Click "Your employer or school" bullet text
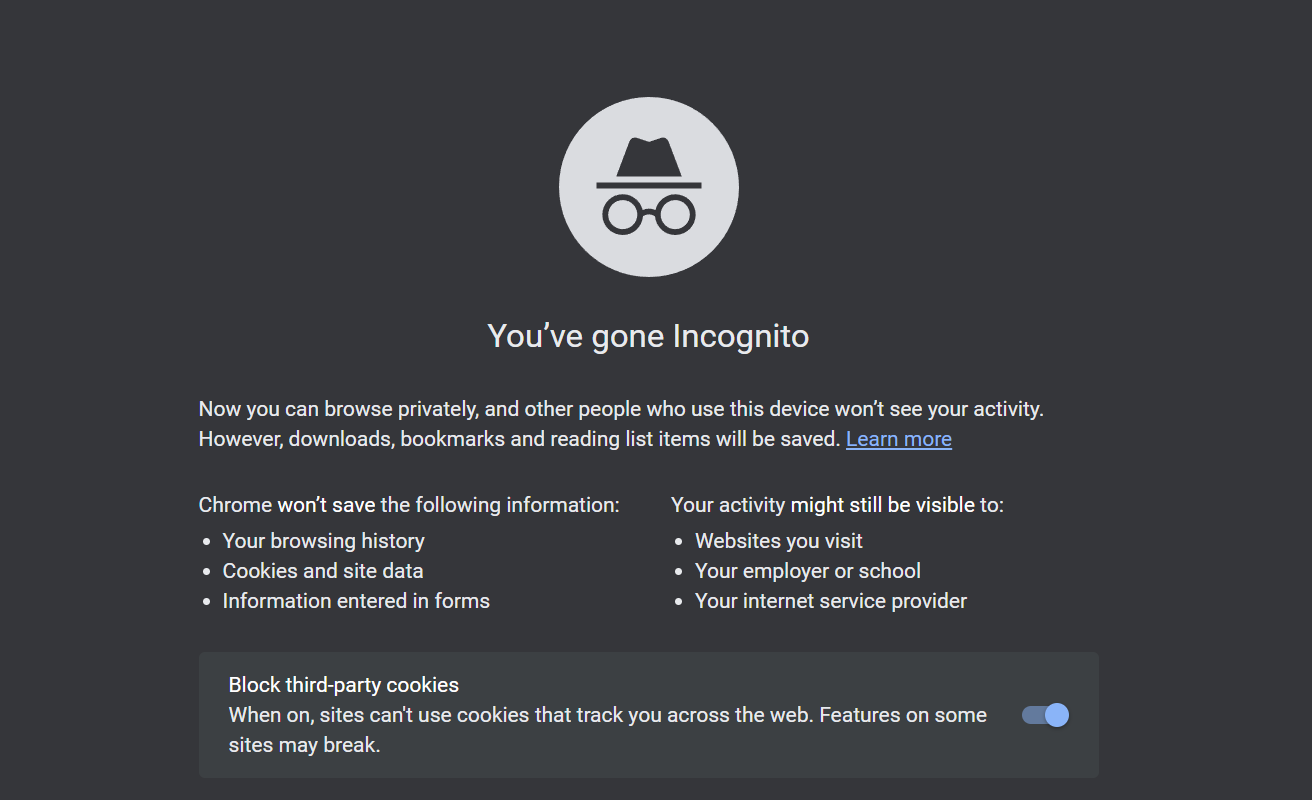Viewport: 1312px width, 800px height. [808, 571]
